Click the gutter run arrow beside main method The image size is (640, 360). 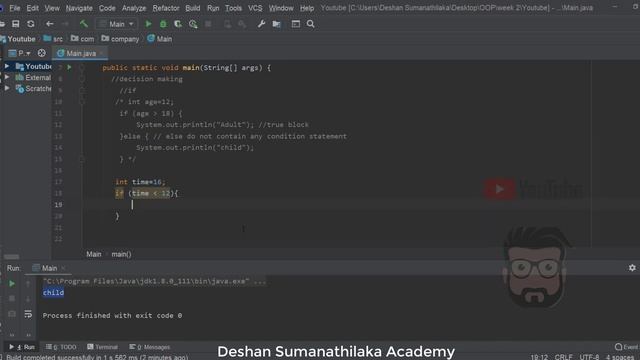pos(69,67)
